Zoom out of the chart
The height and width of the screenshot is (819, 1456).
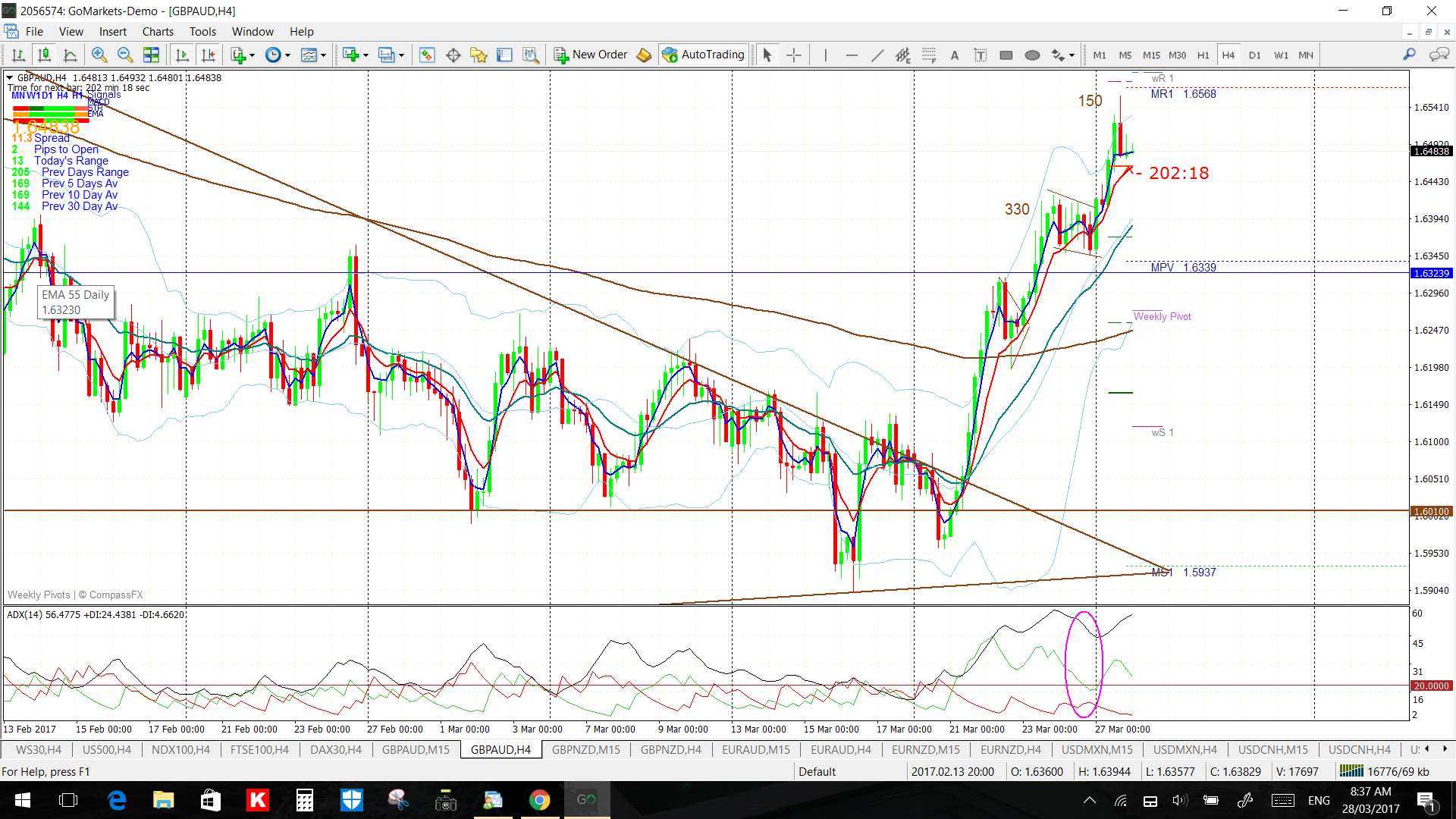pos(125,55)
